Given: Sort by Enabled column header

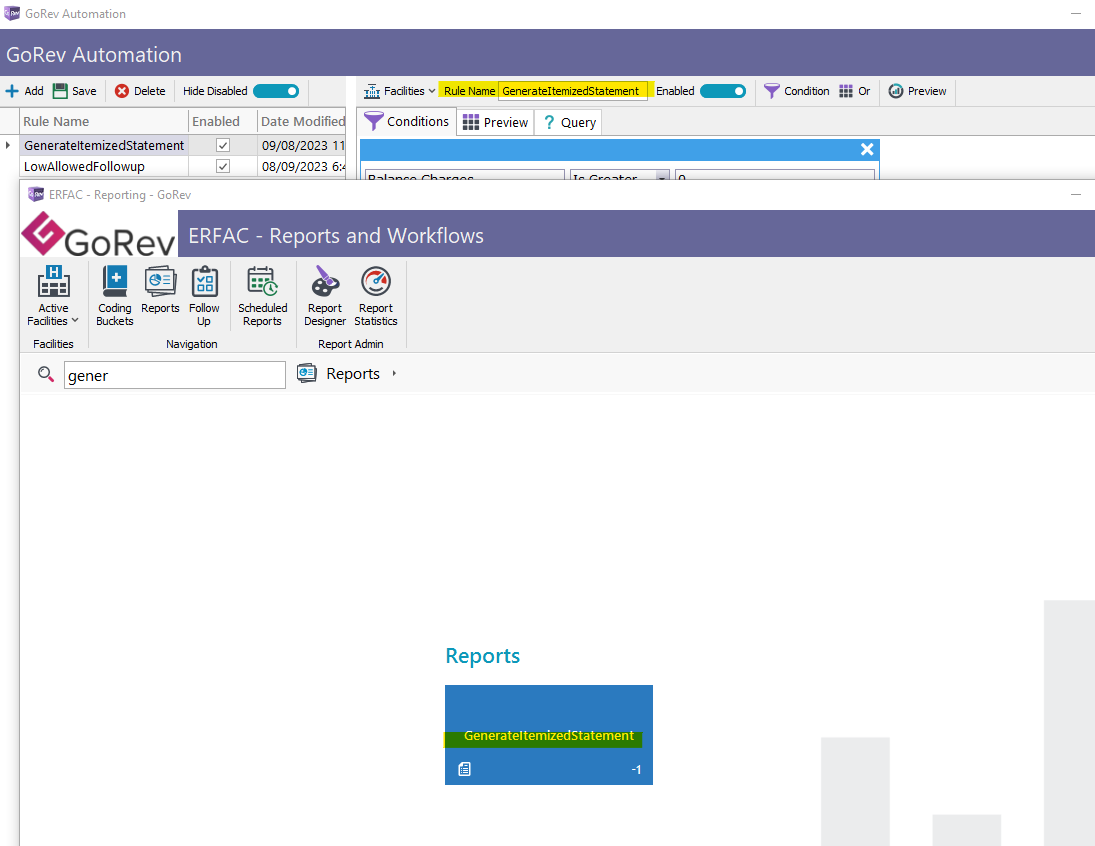Looking at the screenshot, I should (x=223, y=122).
